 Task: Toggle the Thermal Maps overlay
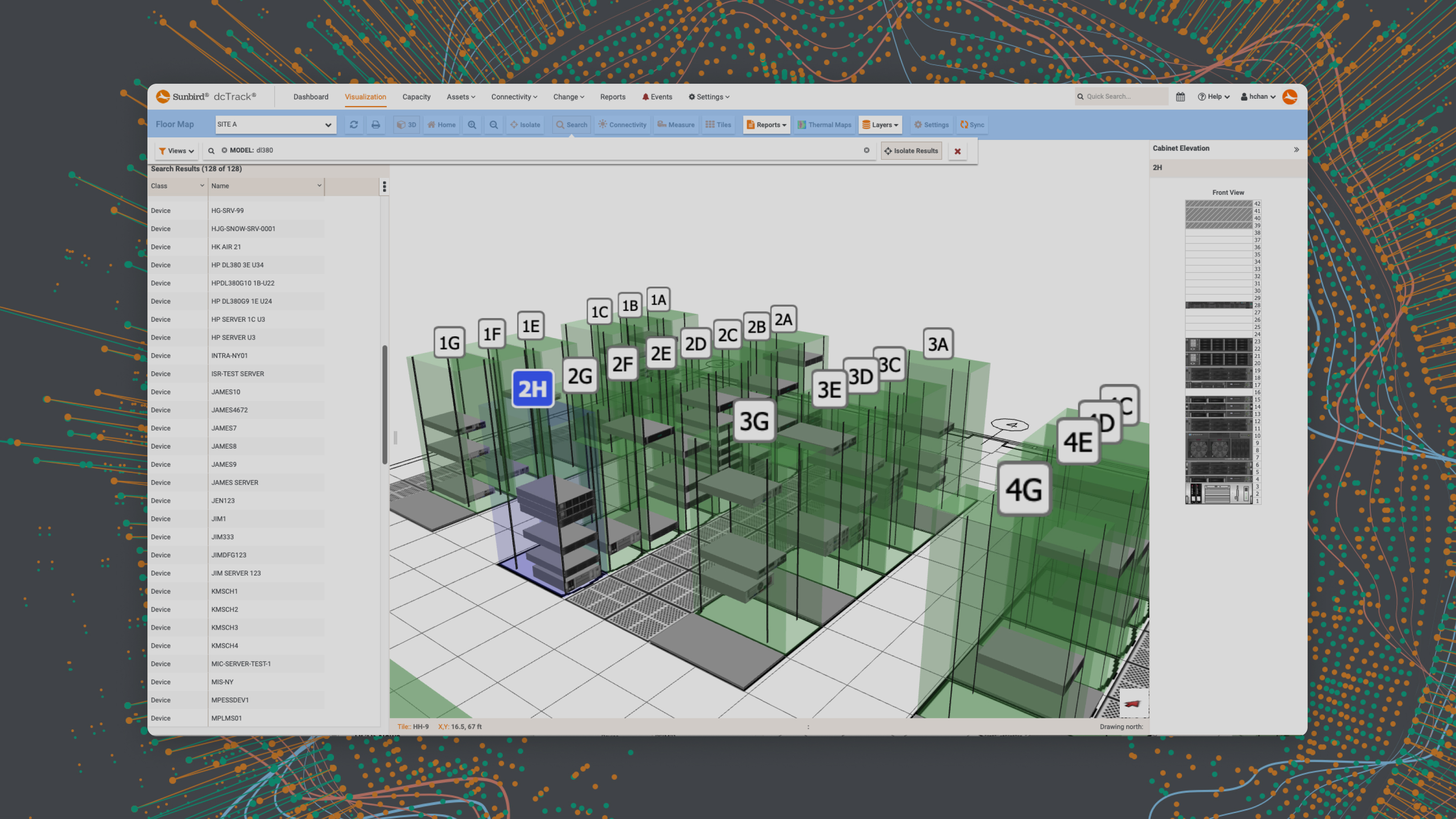pyautogui.click(x=824, y=125)
